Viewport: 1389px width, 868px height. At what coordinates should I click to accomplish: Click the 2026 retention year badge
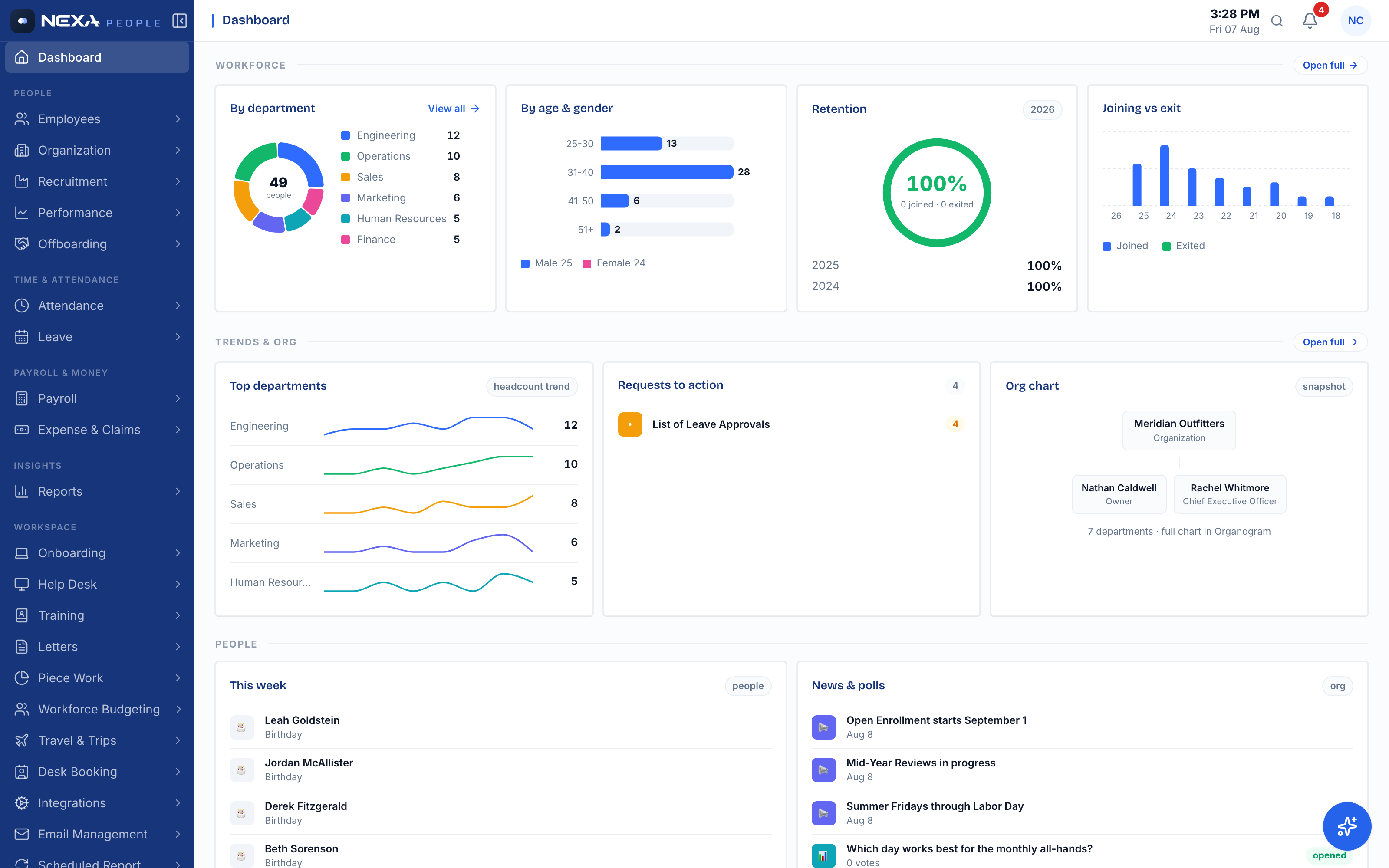click(1042, 110)
